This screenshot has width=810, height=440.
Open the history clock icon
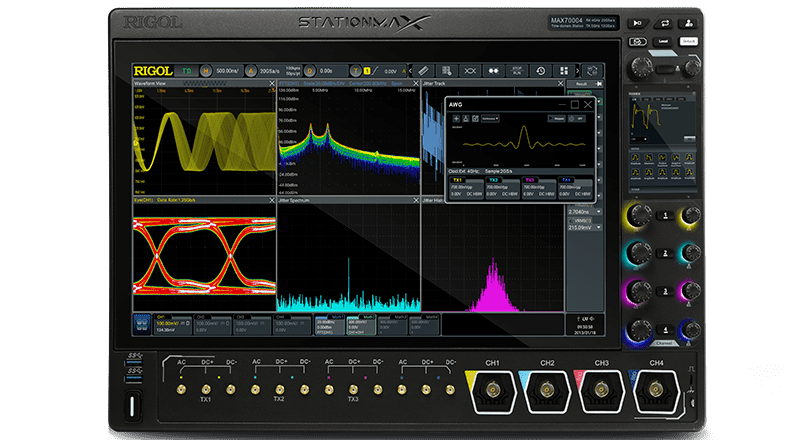[x=540, y=71]
